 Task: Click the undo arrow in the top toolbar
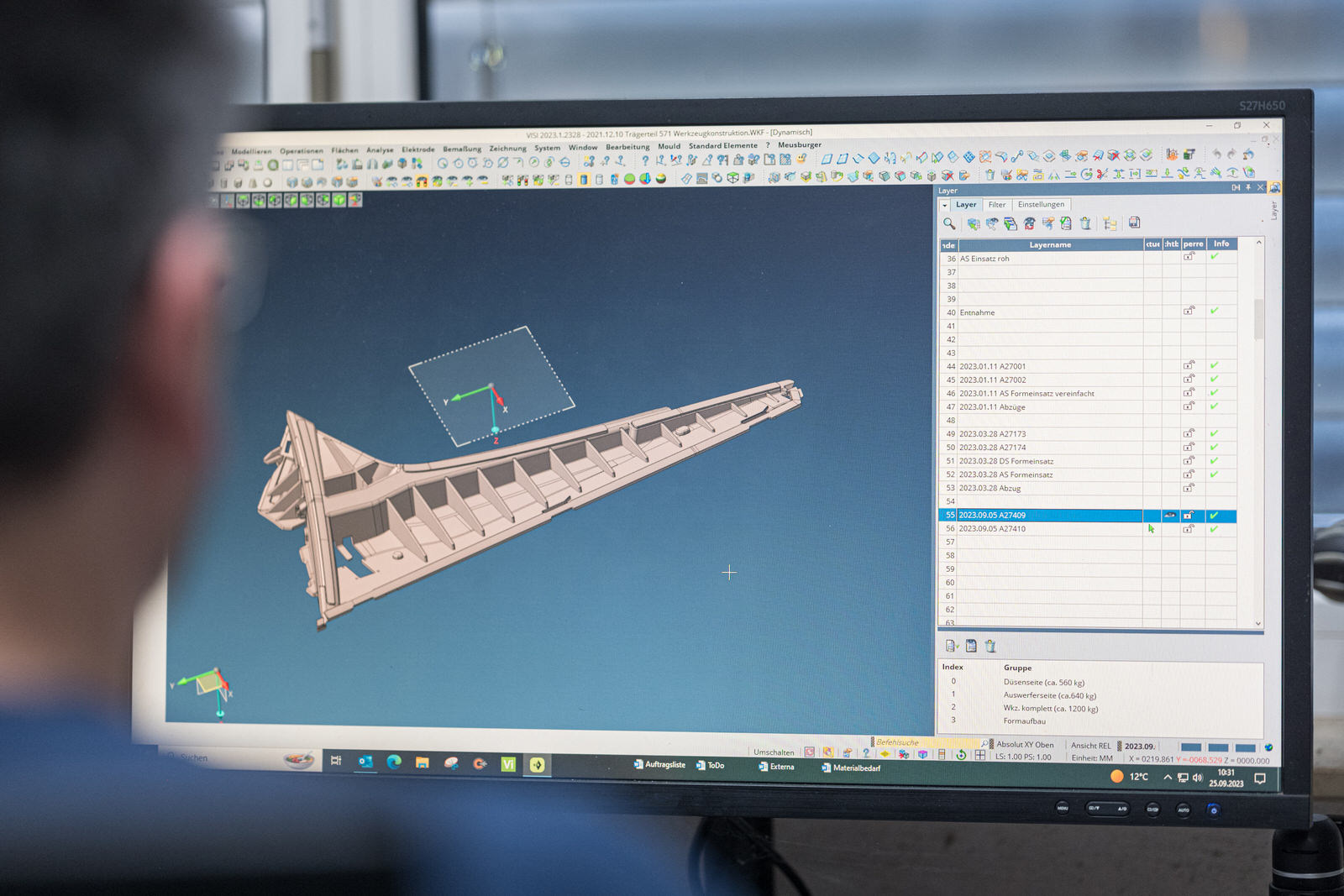pyautogui.click(x=1216, y=154)
